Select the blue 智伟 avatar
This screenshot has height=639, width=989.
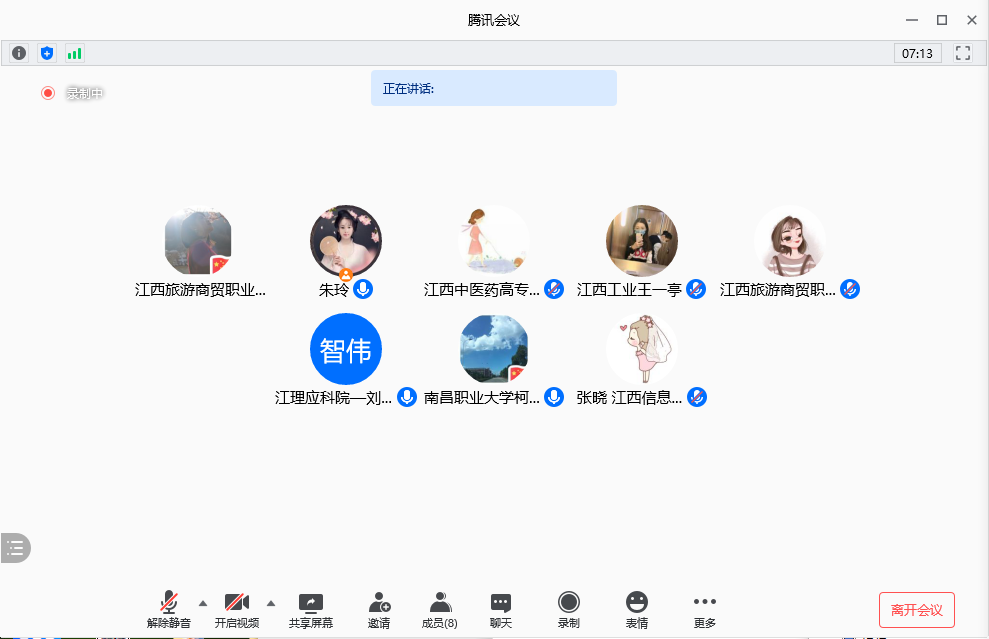346,349
